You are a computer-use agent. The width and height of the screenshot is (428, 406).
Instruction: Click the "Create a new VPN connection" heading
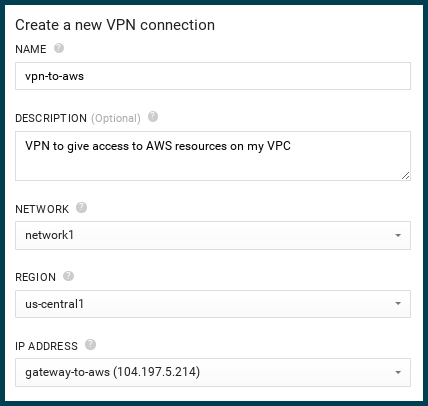[x=115, y=25]
